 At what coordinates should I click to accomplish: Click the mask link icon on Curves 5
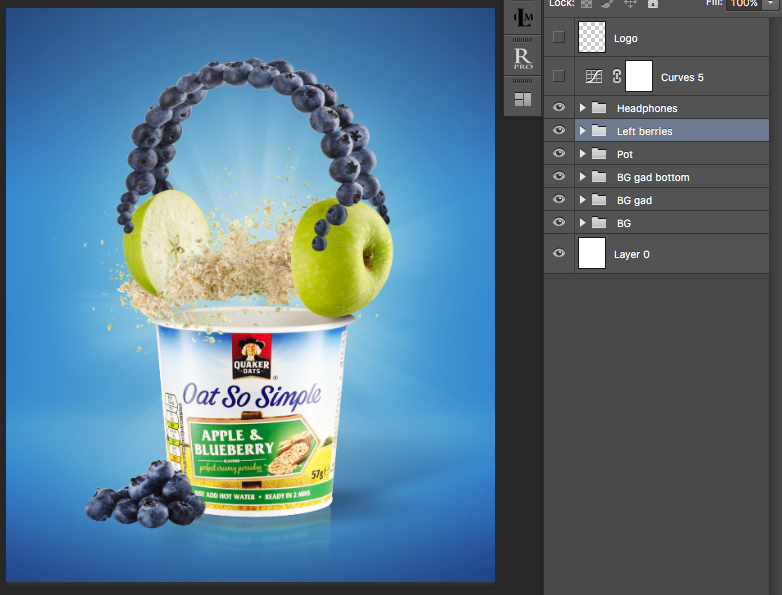click(x=617, y=76)
